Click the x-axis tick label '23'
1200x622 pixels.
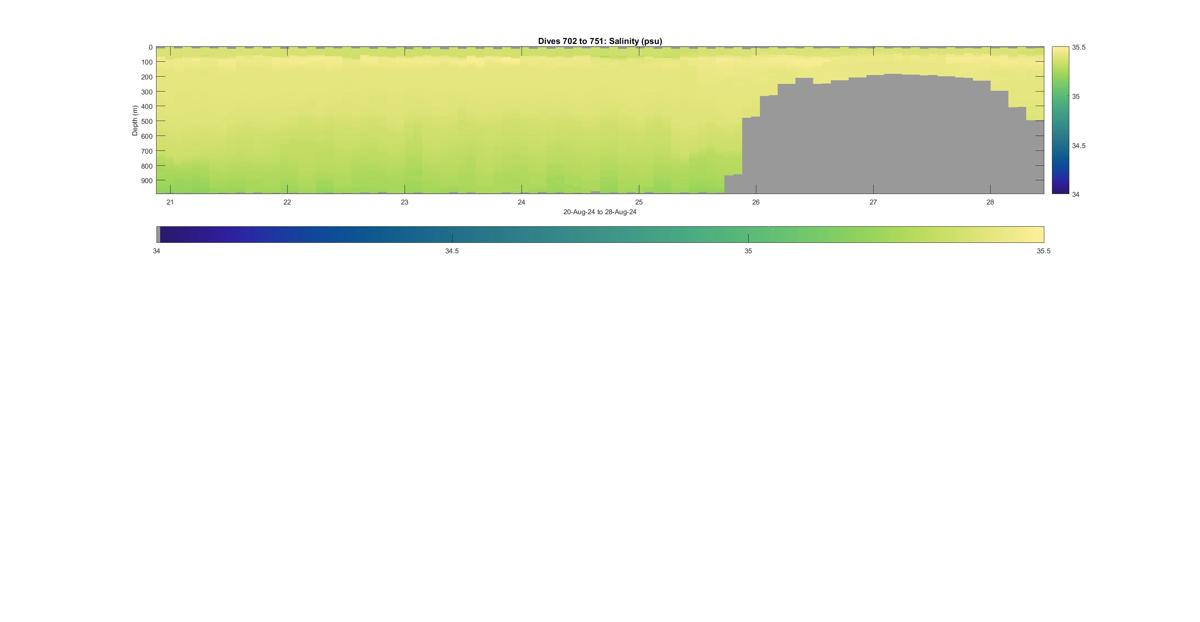click(x=404, y=202)
